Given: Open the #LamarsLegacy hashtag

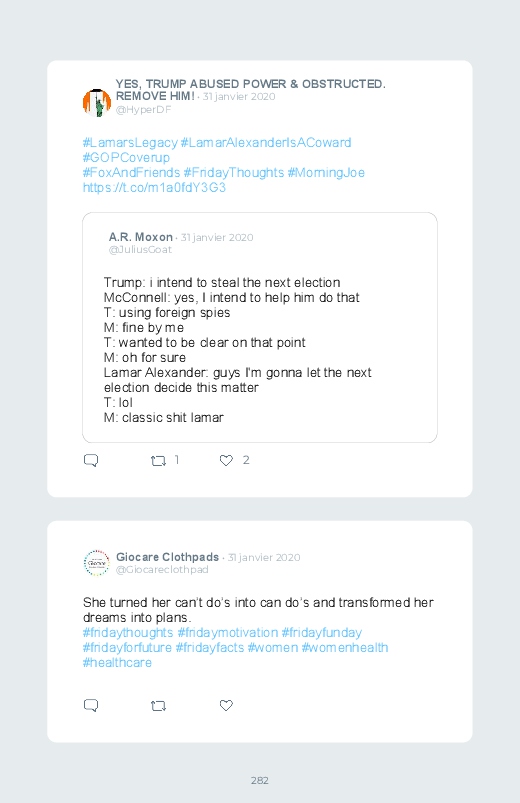Looking at the screenshot, I should coord(130,142).
